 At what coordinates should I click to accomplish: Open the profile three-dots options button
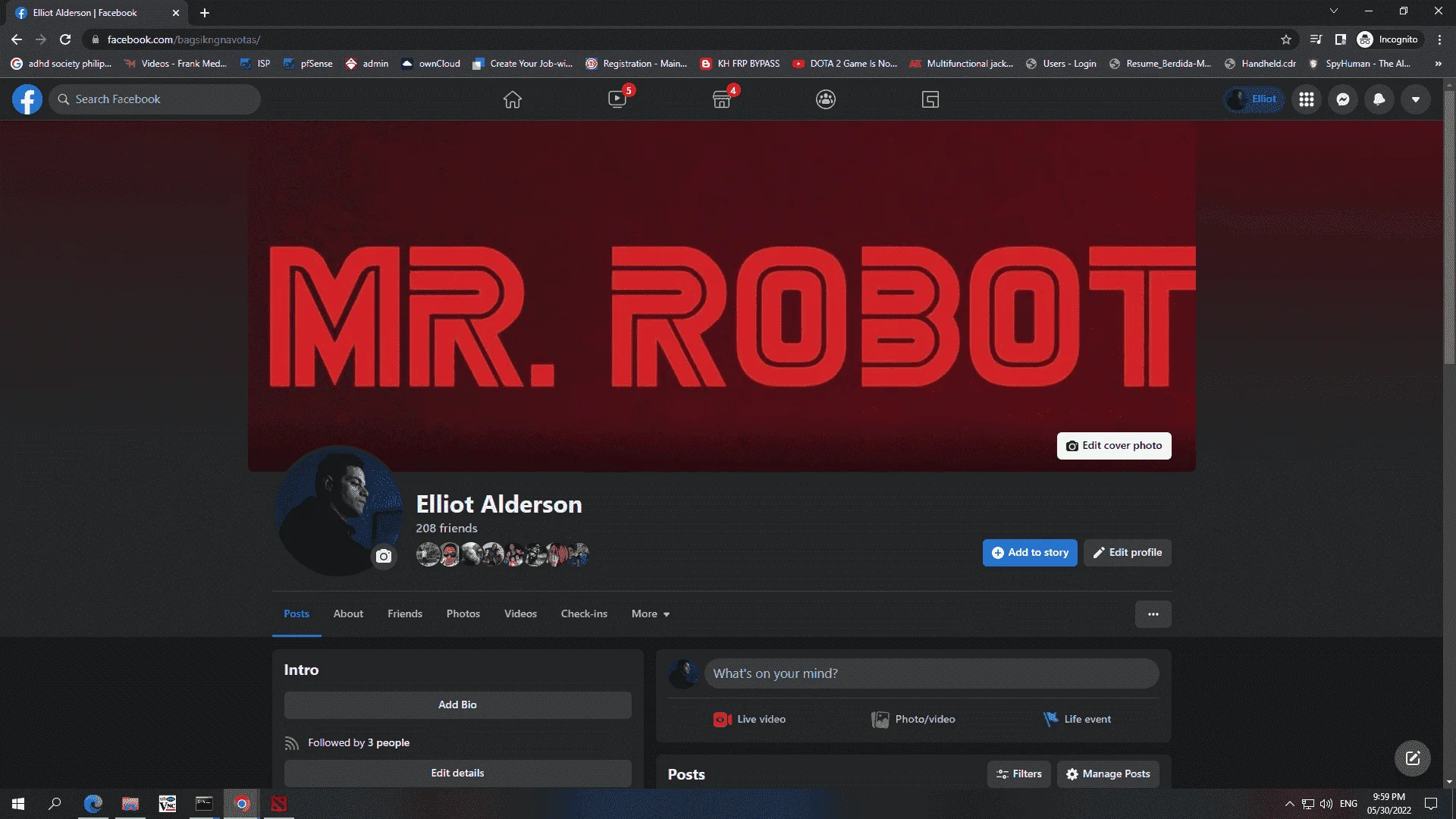1153,614
